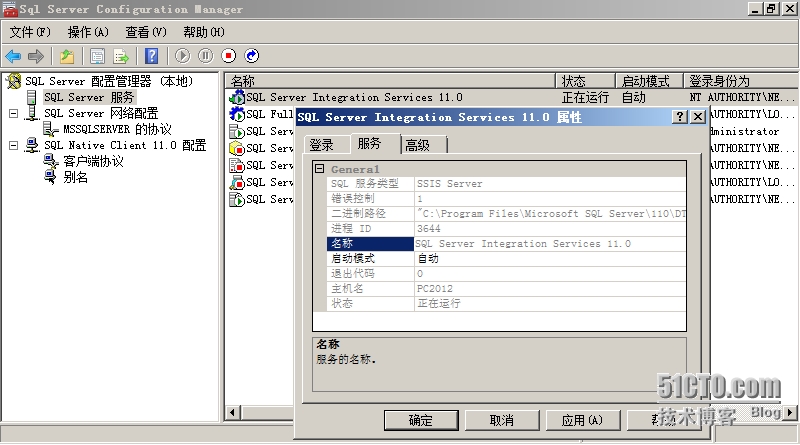800x445 pixels.
Task: Click the 应用(A) button
Action: (583, 421)
